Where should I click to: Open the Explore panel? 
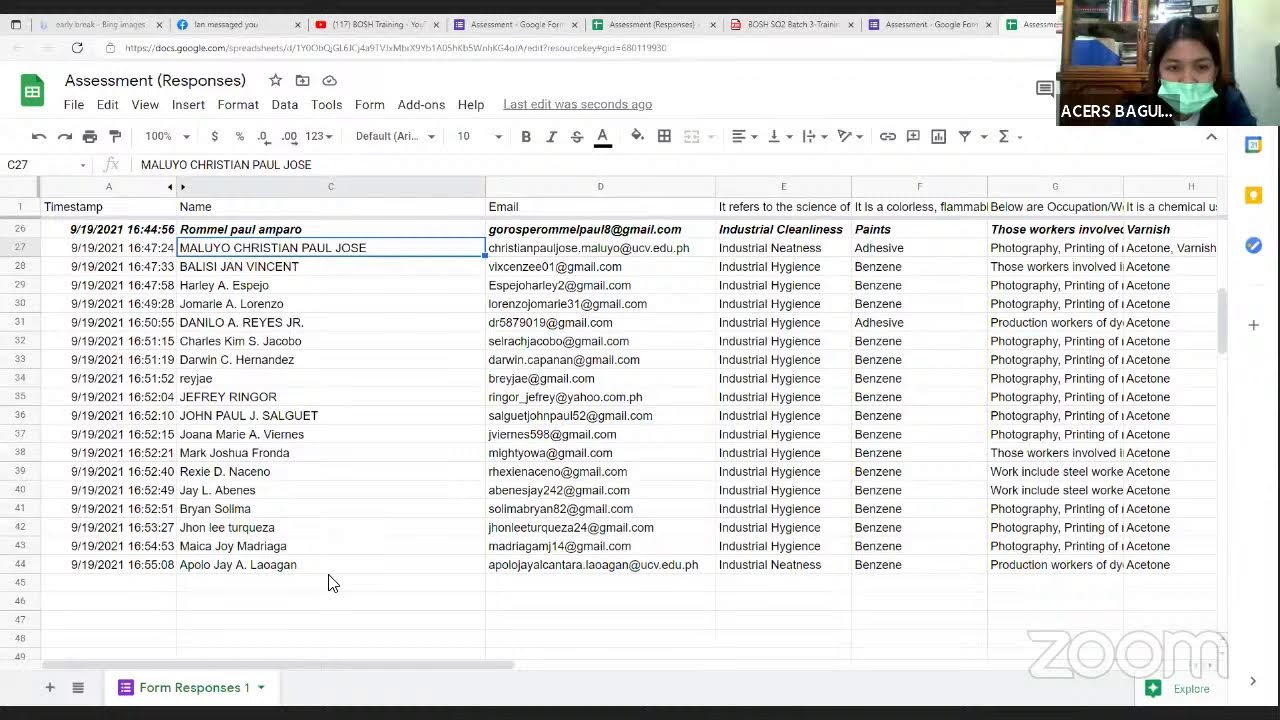coord(1177,688)
